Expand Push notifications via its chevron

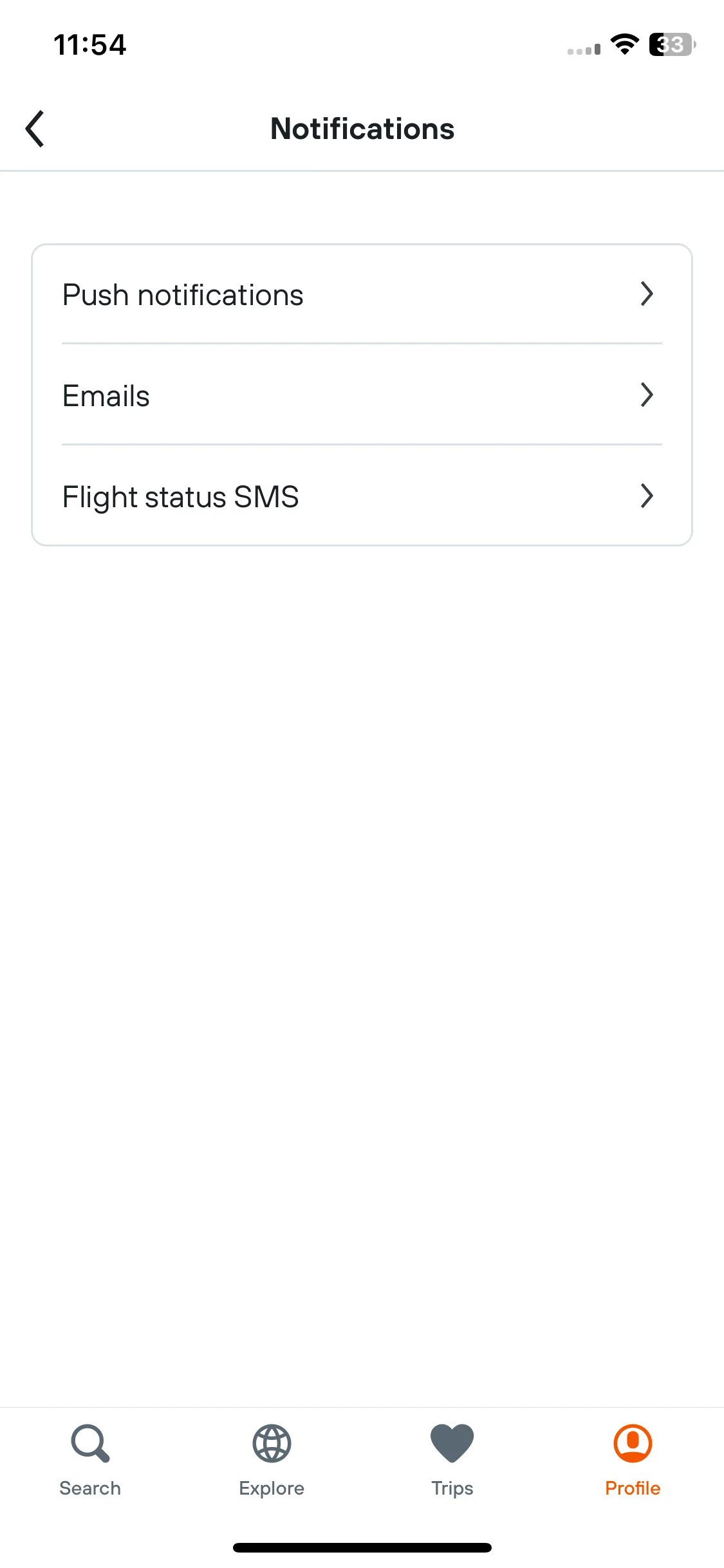[x=647, y=294]
